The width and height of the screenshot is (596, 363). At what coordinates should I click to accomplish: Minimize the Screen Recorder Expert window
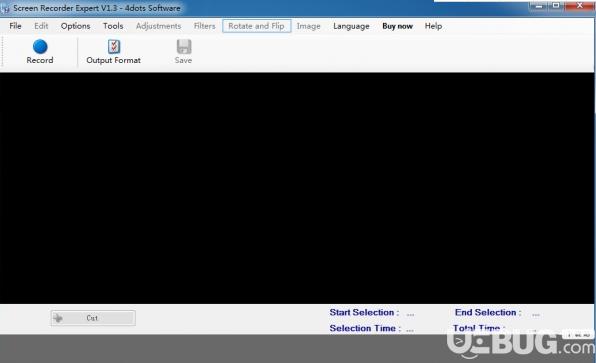[539, 6]
